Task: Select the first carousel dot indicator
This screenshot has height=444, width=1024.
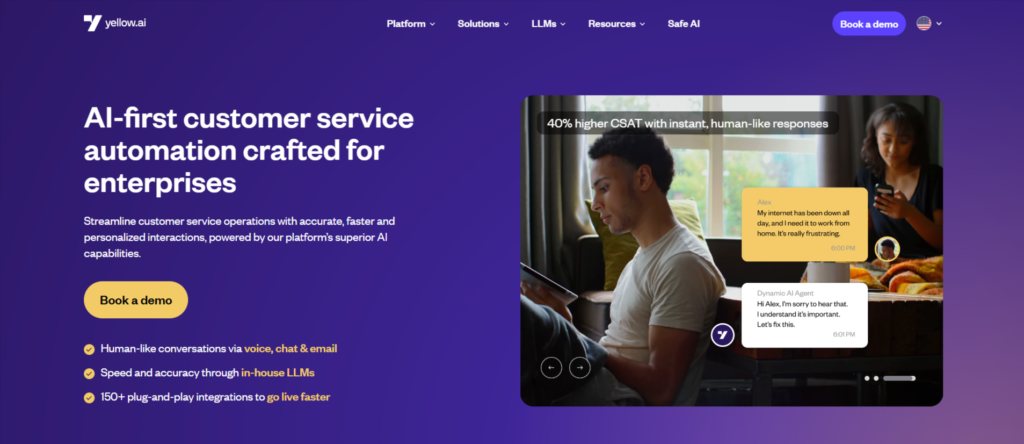Action: click(x=867, y=378)
